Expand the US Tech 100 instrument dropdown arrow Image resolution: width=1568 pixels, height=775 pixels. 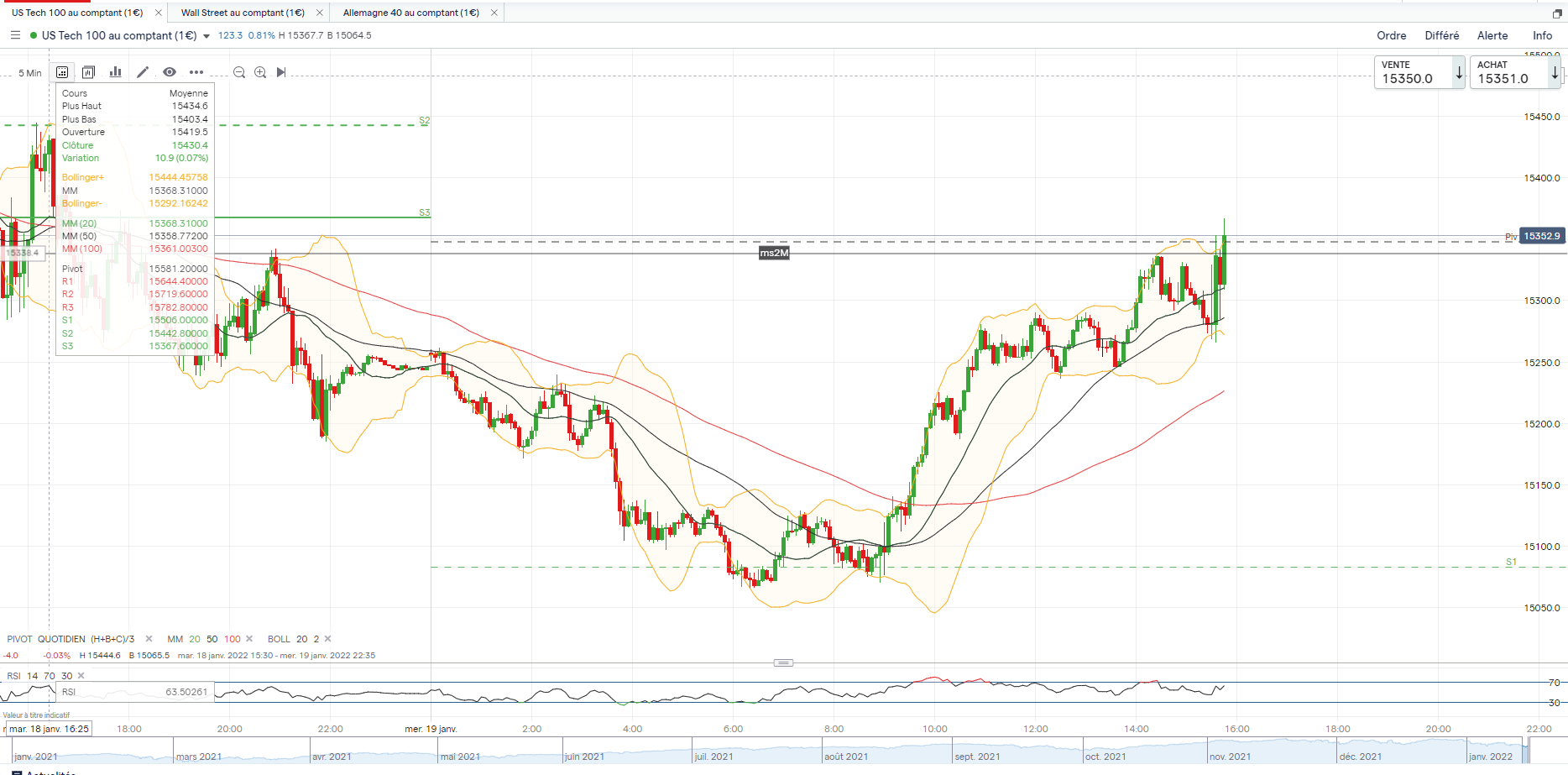pyautogui.click(x=206, y=36)
